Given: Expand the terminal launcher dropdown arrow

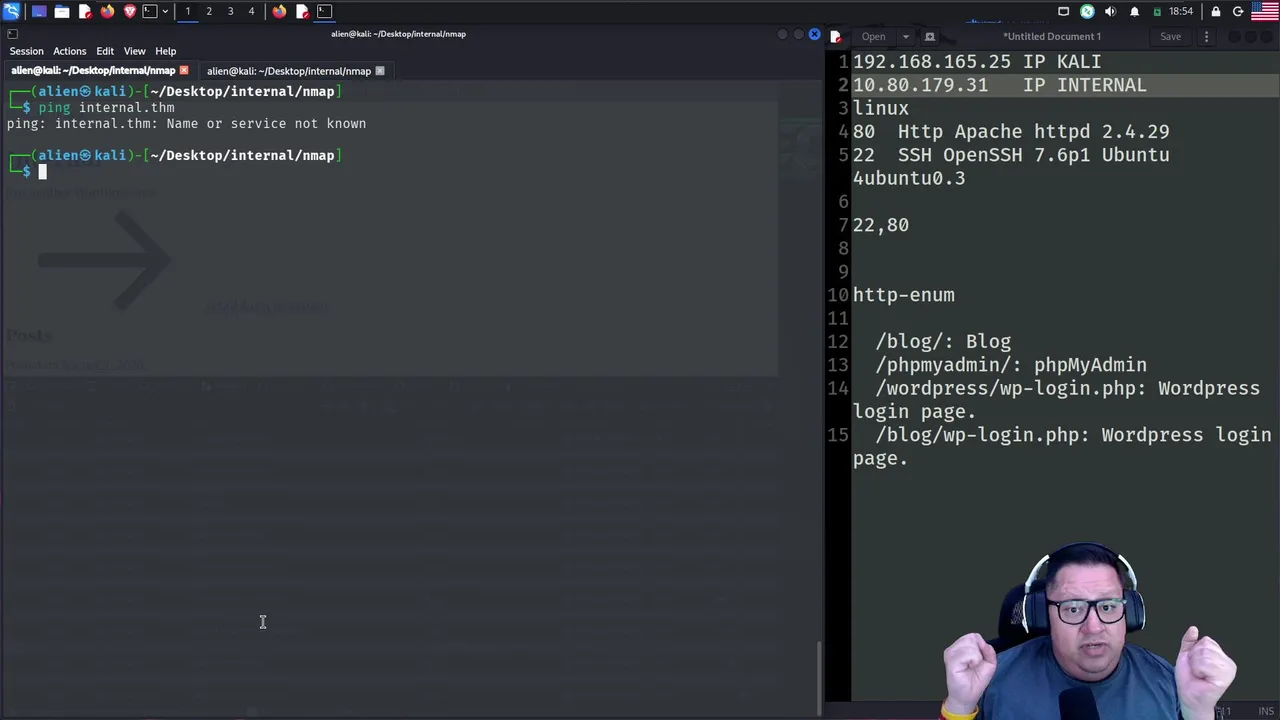Looking at the screenshot, I should pyautogui.click(x=165, y=11).
